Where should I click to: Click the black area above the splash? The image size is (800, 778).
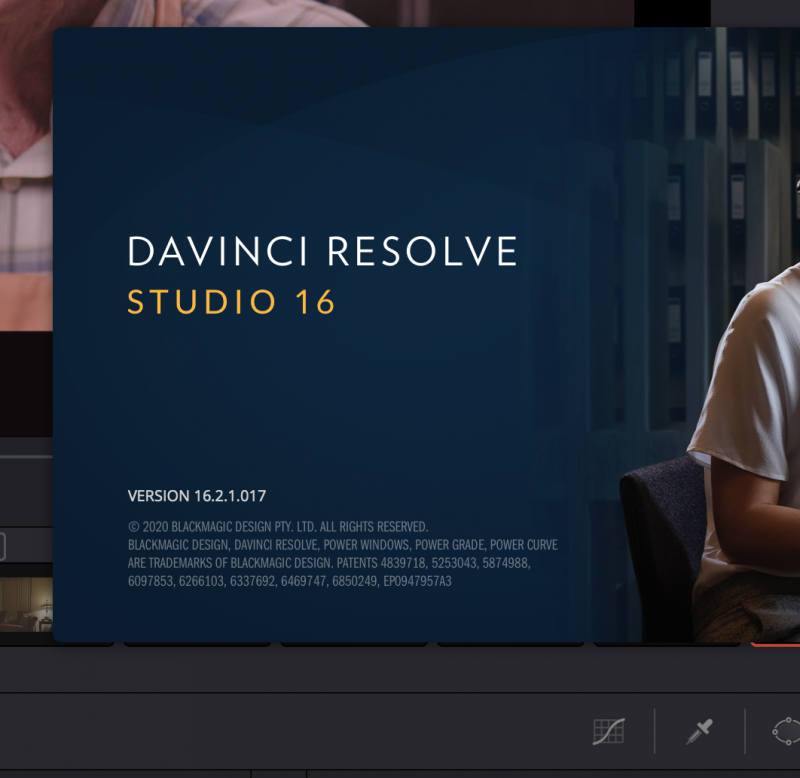pyautogui.click(x=672, y=12)
